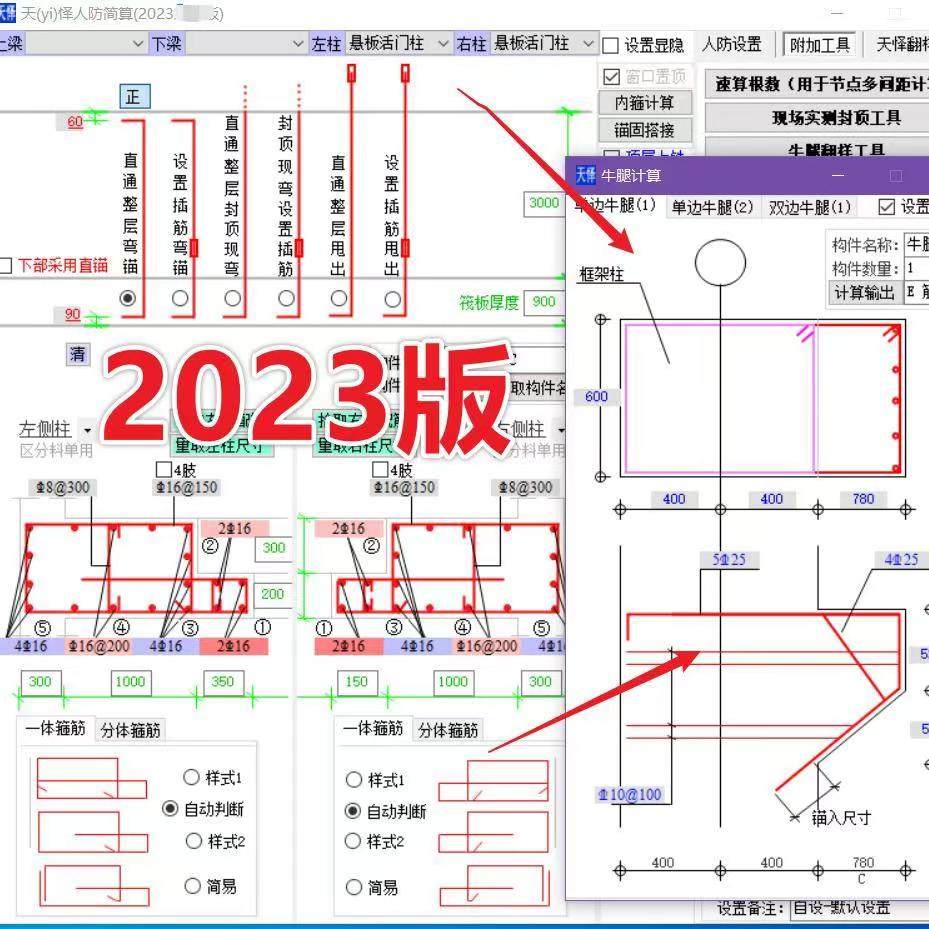Select the 设置插筋甩出 radio button
Viewport: 929px width, 929px height.
point(392,299)
